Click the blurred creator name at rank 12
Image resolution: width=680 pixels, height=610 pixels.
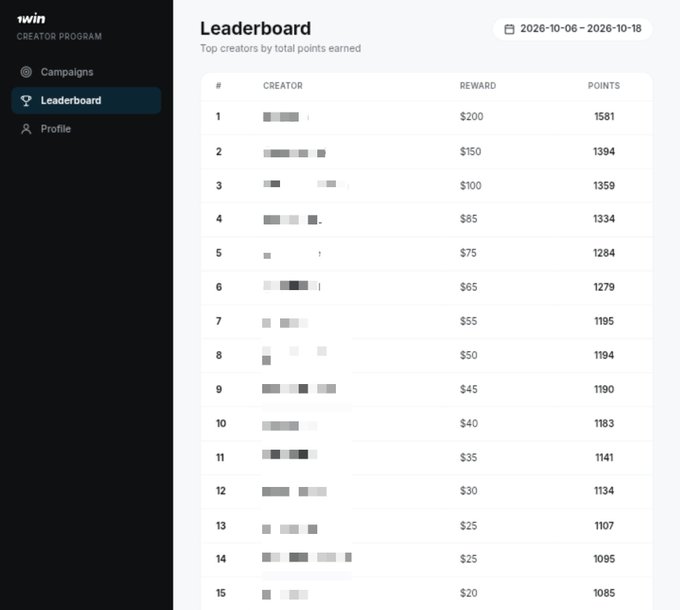(294, 492)
